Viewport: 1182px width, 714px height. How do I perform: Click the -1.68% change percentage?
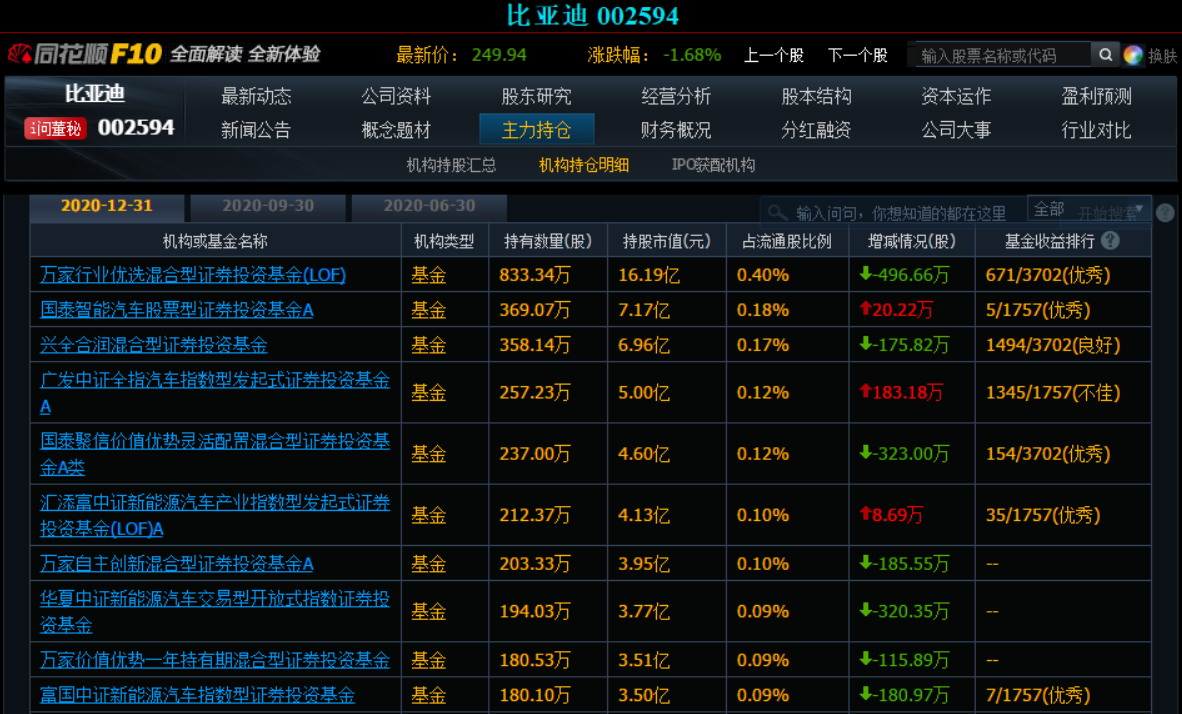click(x=692, y=55)
